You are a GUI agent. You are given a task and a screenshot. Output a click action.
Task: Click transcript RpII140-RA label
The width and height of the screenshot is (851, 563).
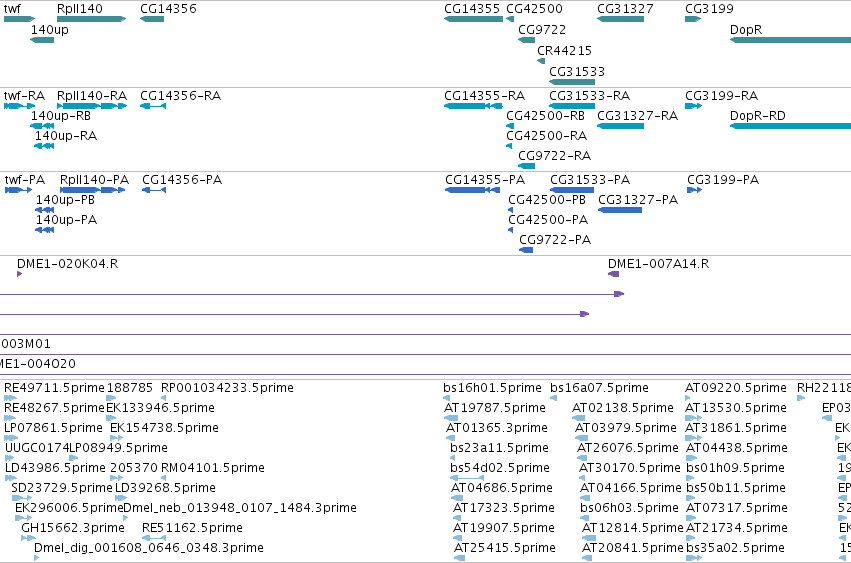pos(92,96)
